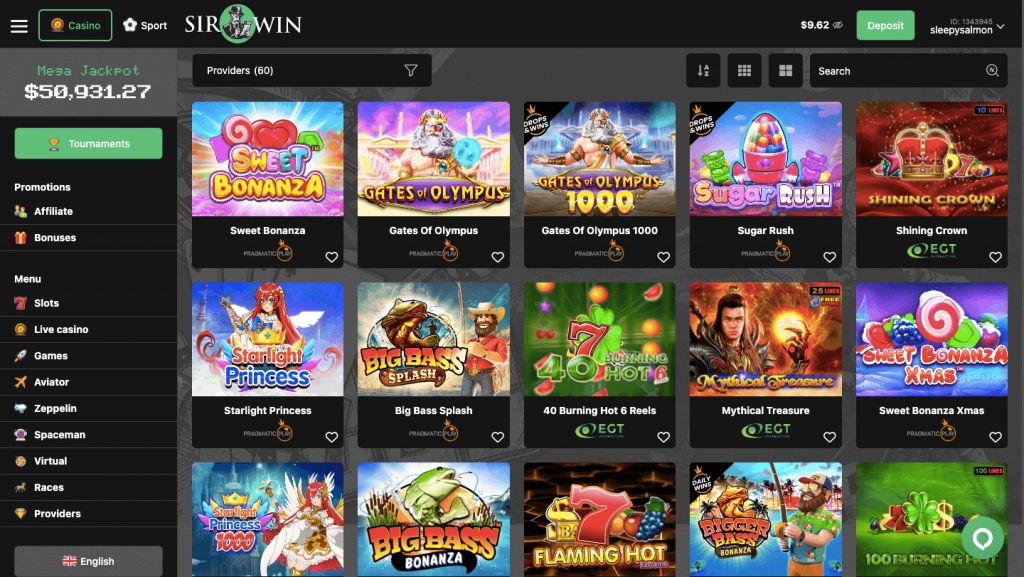Open the Tournaments button

pos(88,144)
